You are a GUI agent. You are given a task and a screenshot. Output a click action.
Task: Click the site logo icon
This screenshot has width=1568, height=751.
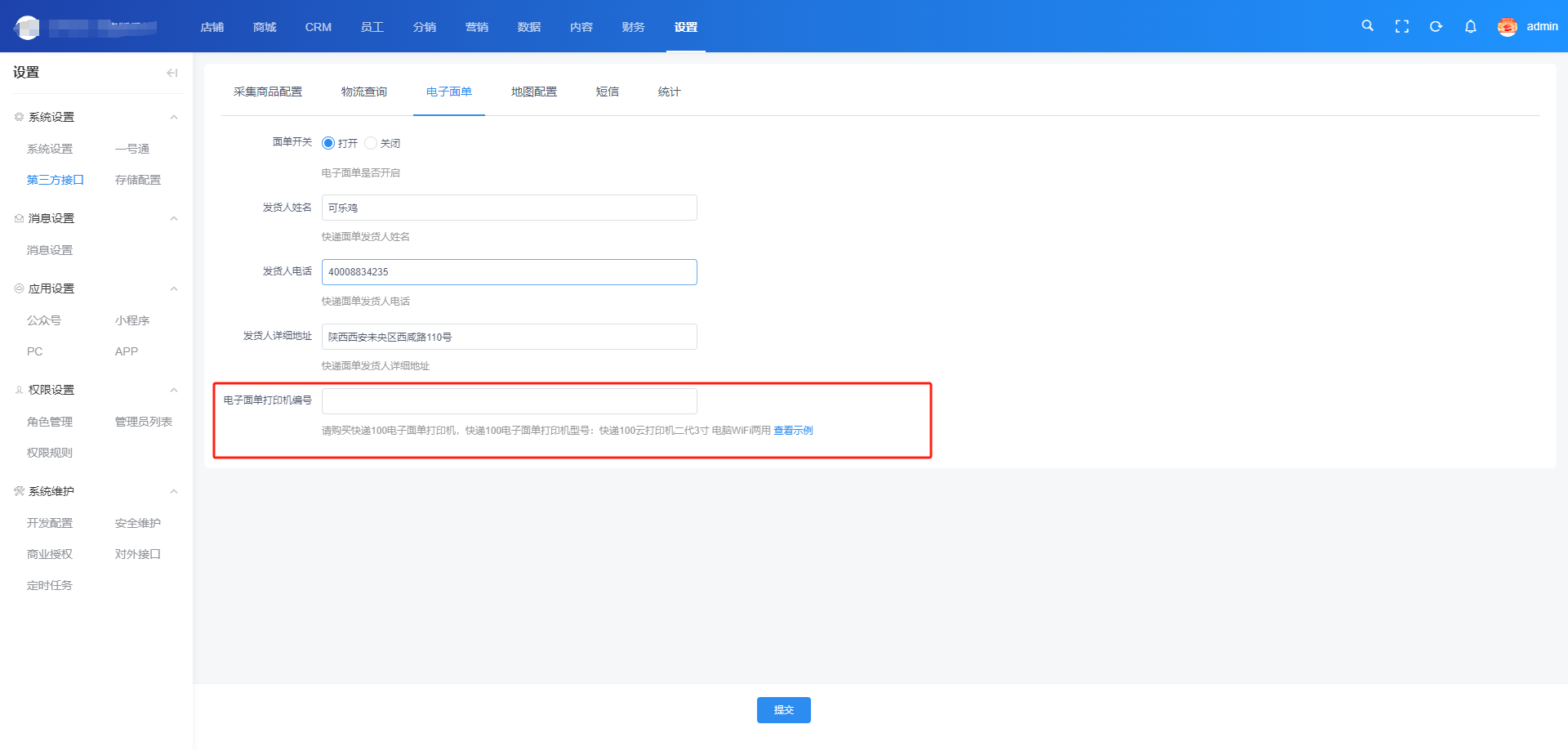28,27
